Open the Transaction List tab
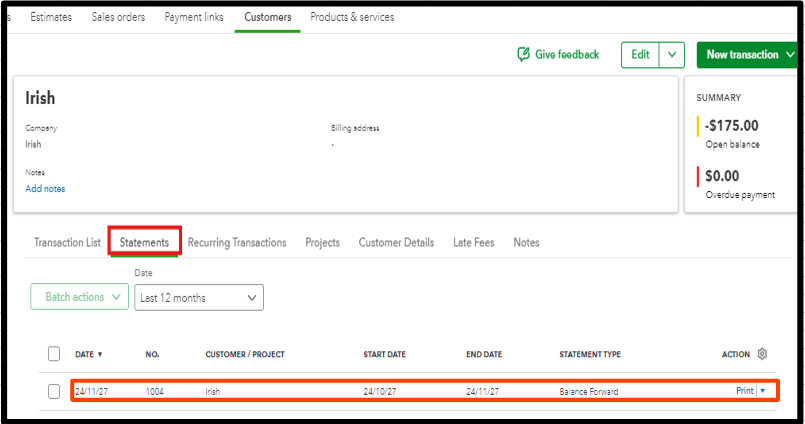 [67, 242]
